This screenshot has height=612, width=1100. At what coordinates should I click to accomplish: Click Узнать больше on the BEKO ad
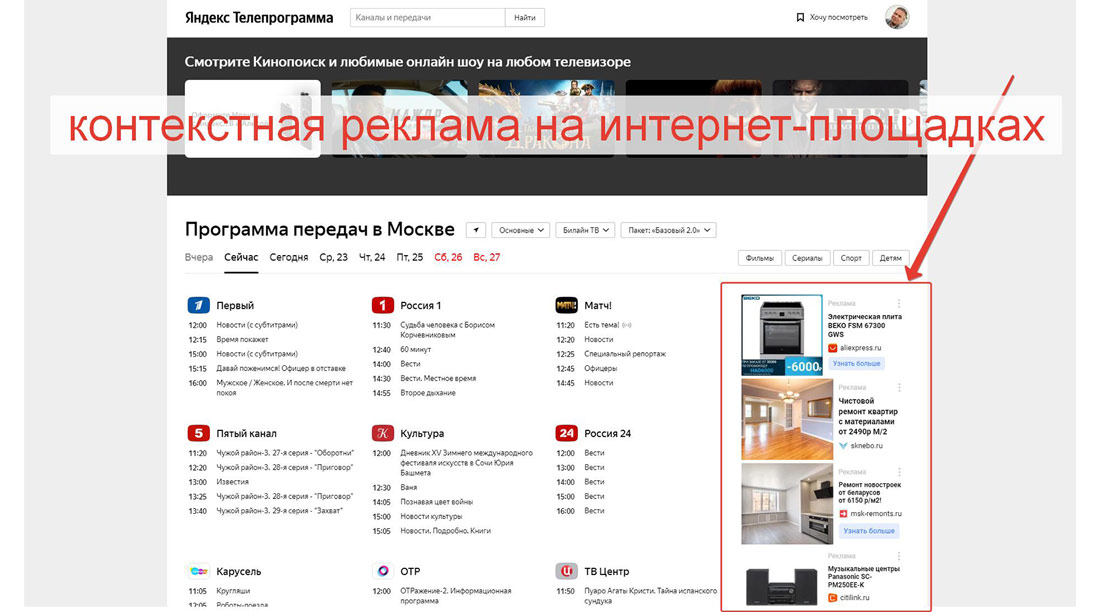coord(856,364)
